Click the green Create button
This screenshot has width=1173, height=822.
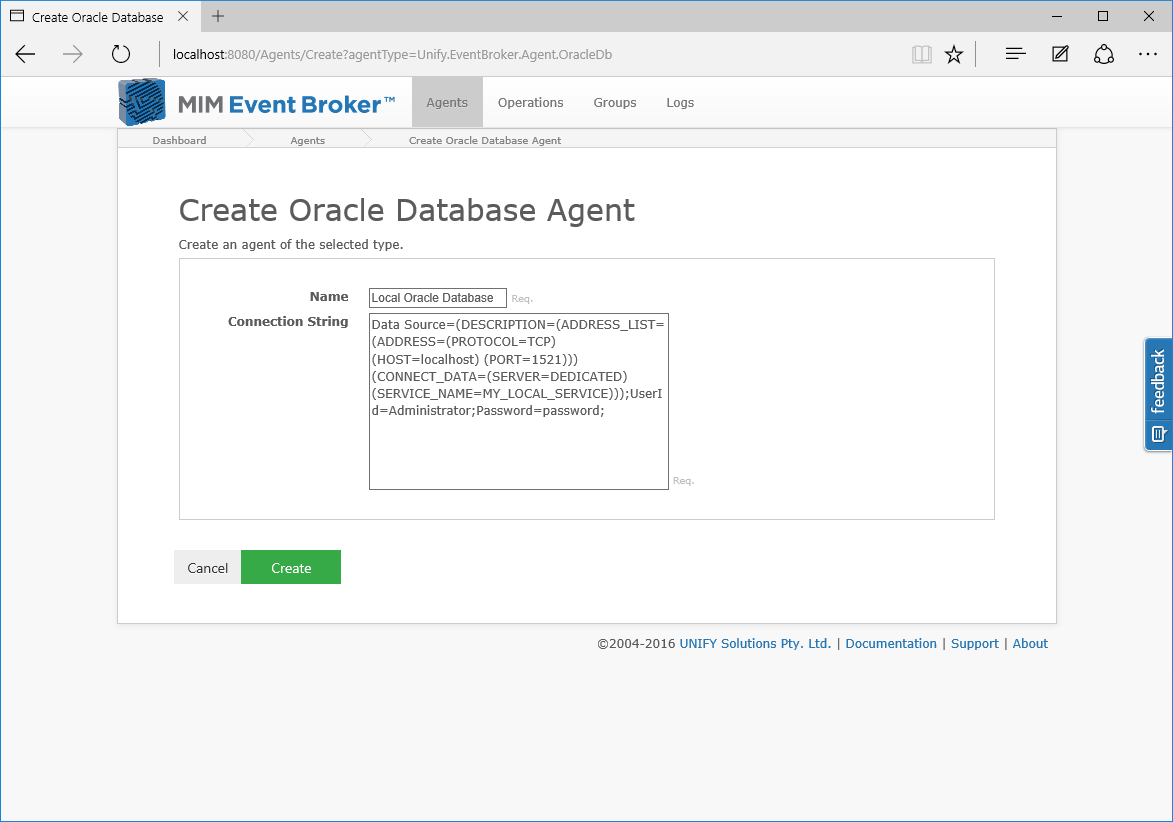[x=291, y=568]
